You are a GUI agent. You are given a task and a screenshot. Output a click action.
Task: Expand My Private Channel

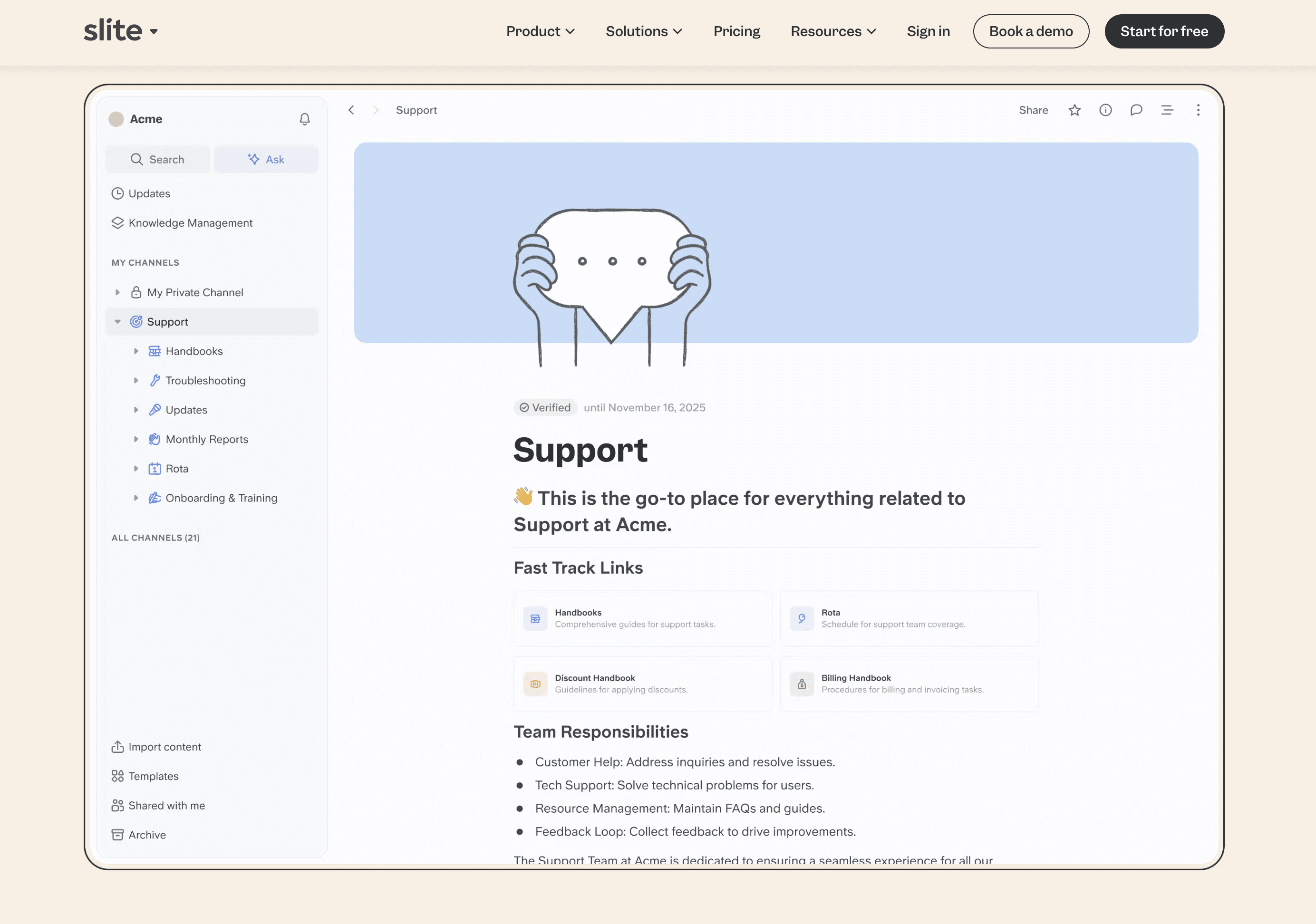[x=117, y=292]
